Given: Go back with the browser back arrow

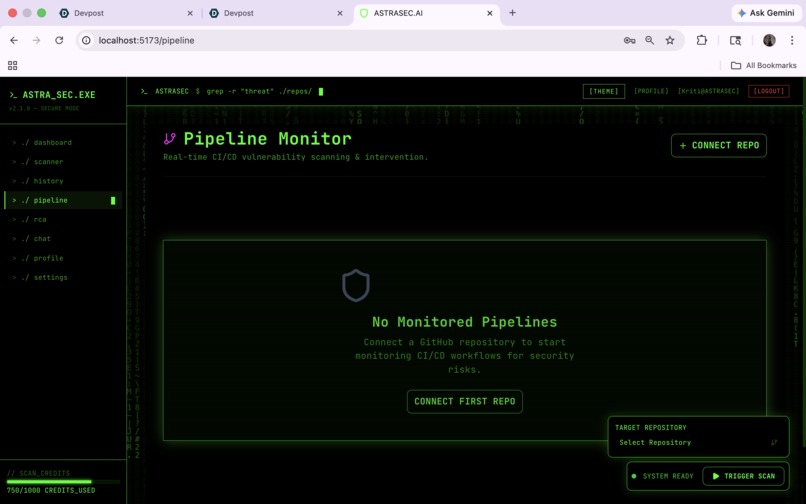Looking at the screenshot, I should click(x=14, y=40).
